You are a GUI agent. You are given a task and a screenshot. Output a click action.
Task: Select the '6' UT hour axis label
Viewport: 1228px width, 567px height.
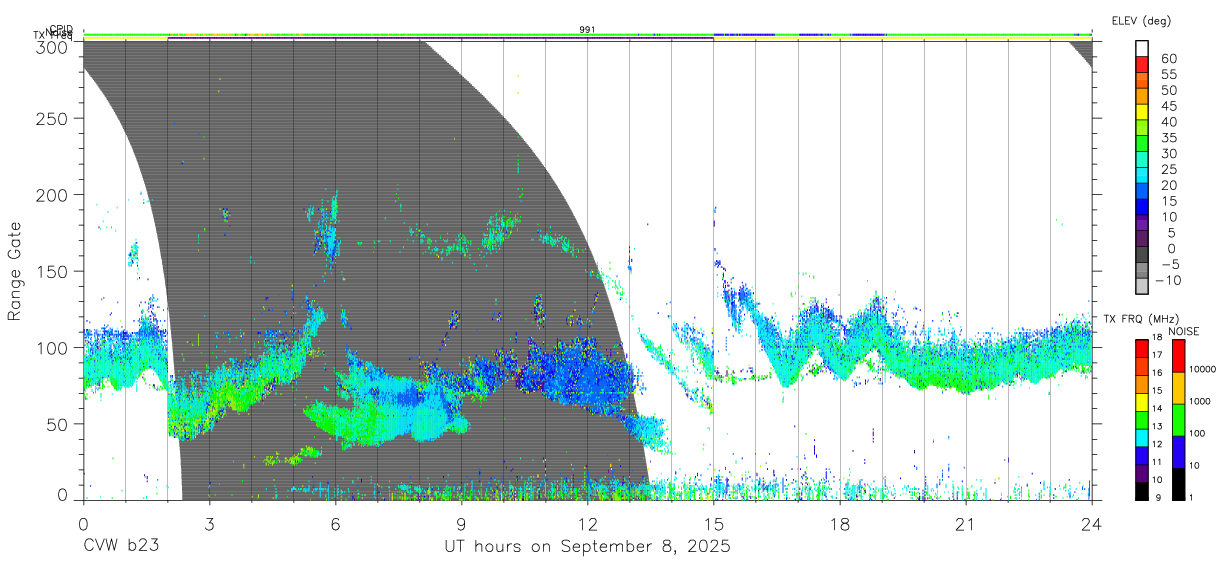tap(335, 524)
